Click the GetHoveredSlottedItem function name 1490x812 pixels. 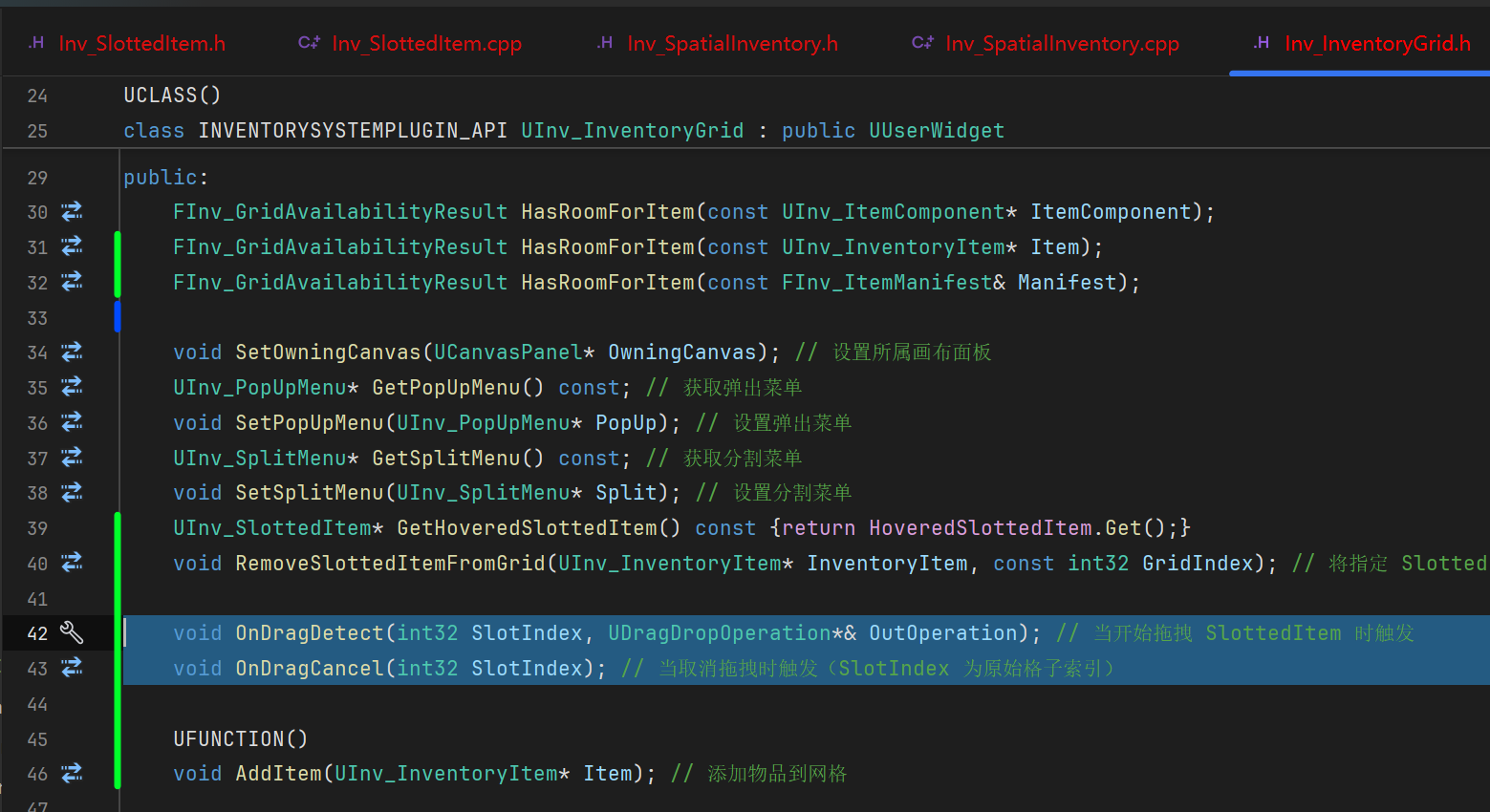pyautogui.click(x=527, y=527)
